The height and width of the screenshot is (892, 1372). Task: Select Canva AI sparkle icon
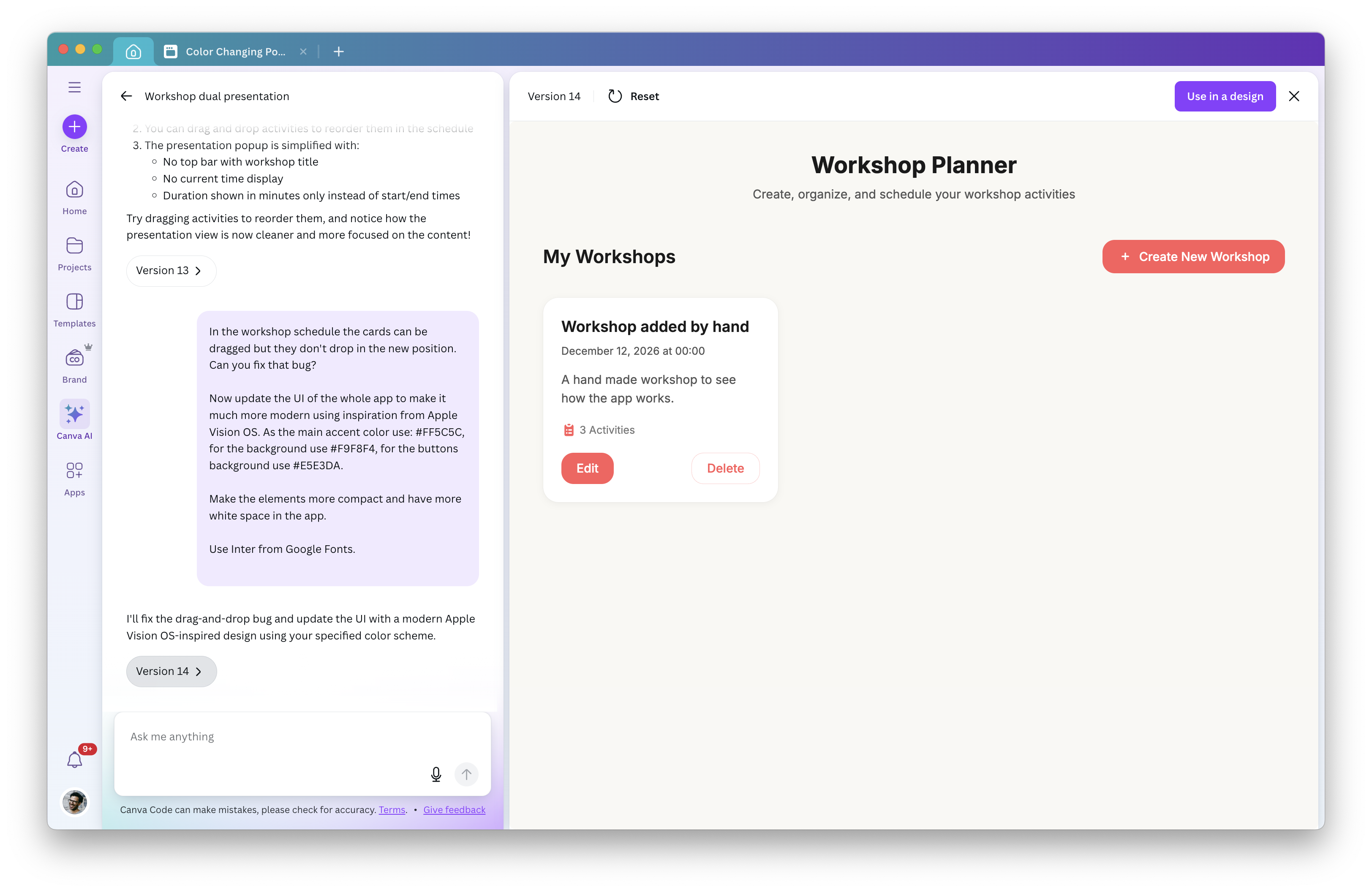pos(74,414)
